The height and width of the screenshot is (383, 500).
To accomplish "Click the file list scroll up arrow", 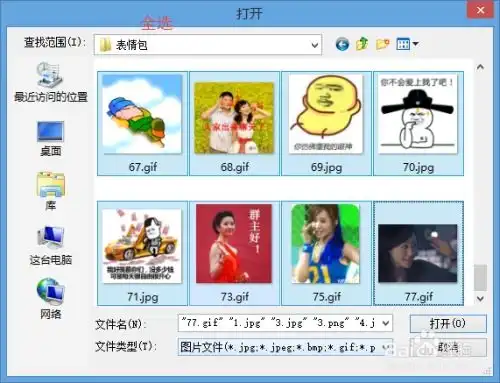I will [480, 67].
